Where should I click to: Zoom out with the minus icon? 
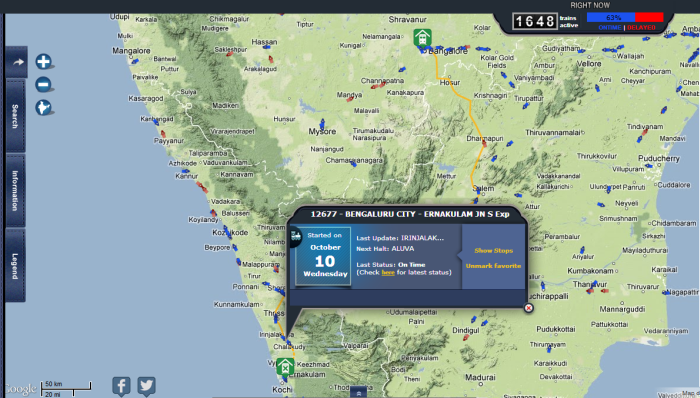pyautogui.click(x=43, y=84)
